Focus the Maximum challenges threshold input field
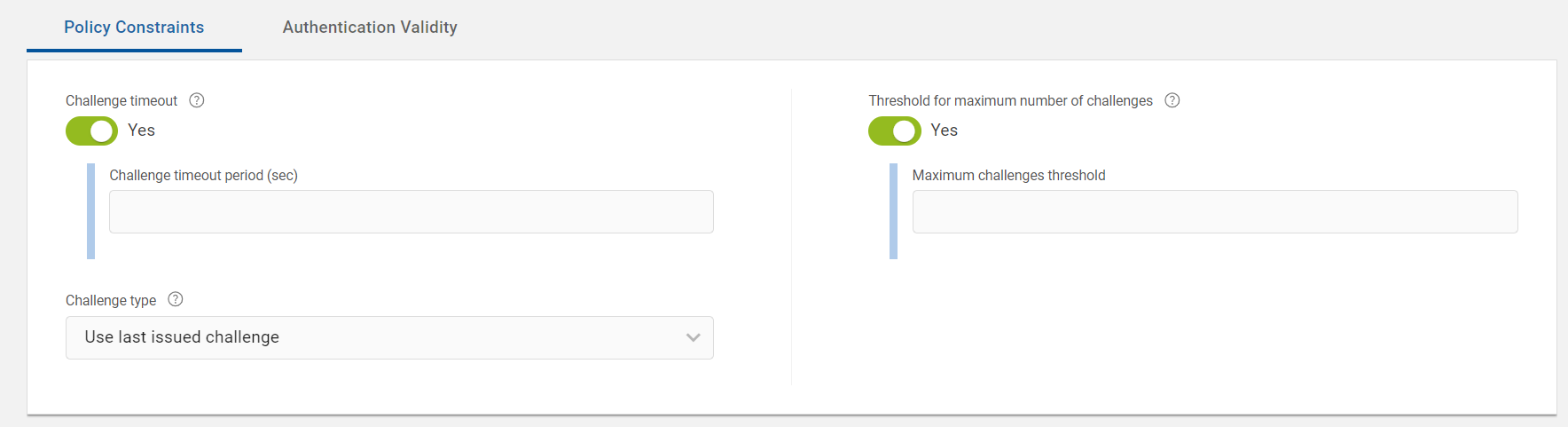This screenshot has height=427, width=1568. [x=1214, y=212]
